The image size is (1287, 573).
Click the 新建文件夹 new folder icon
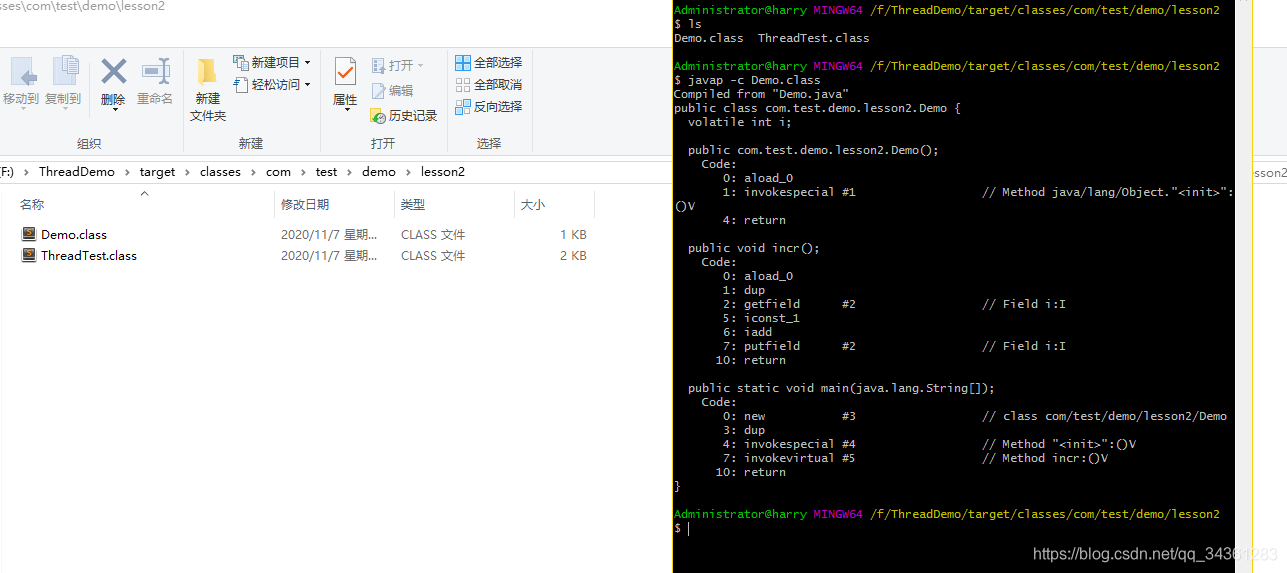pos(207,72)
